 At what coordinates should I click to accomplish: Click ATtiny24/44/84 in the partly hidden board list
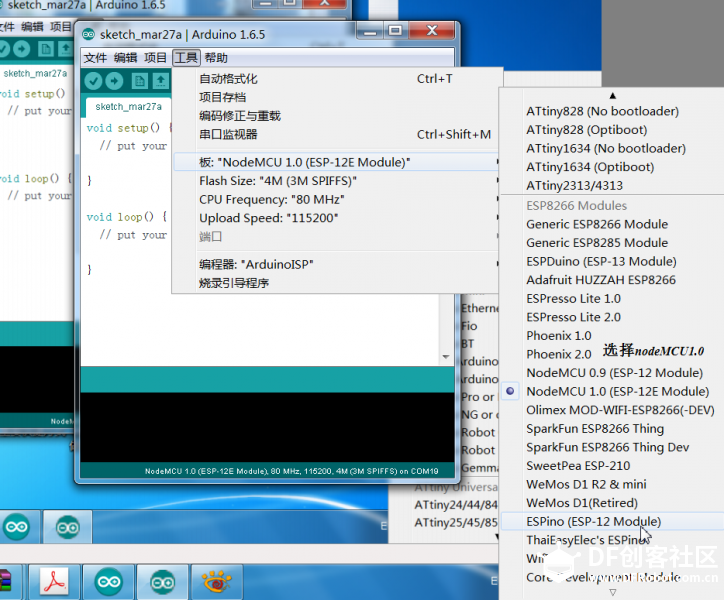(456, 504)
